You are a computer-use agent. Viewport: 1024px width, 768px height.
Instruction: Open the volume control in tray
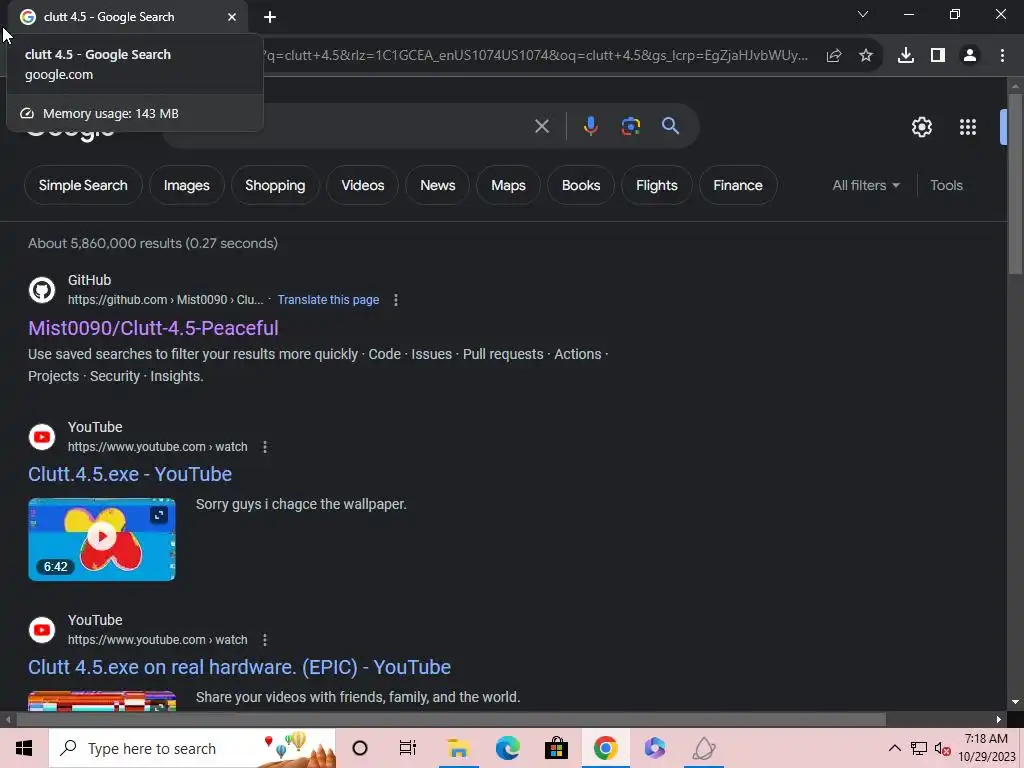coord(942,748)
